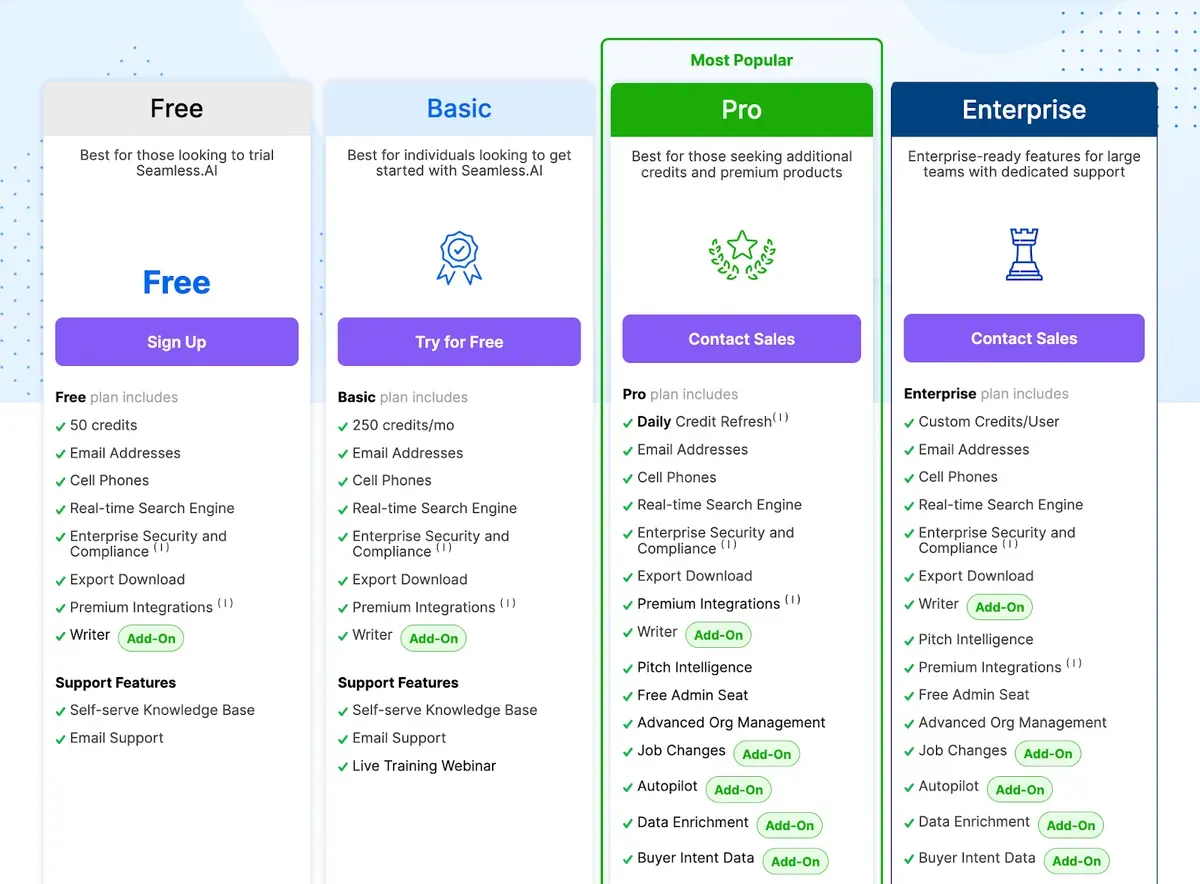Click the Add-On badge next to Autopilot in Pro
The image size is (1200, 884).
(738, 789)
